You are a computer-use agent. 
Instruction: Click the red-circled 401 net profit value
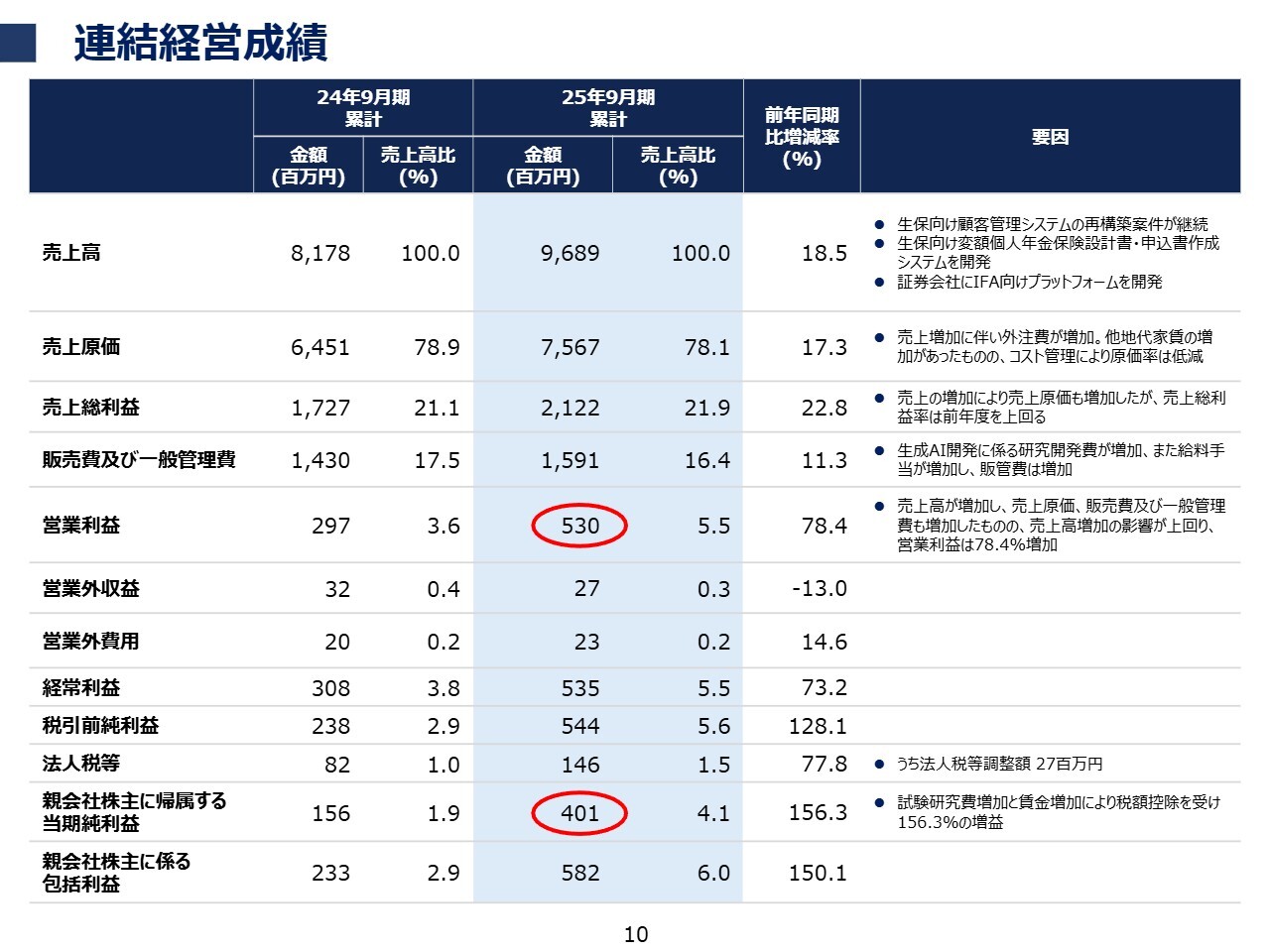(x=579, y=813)
